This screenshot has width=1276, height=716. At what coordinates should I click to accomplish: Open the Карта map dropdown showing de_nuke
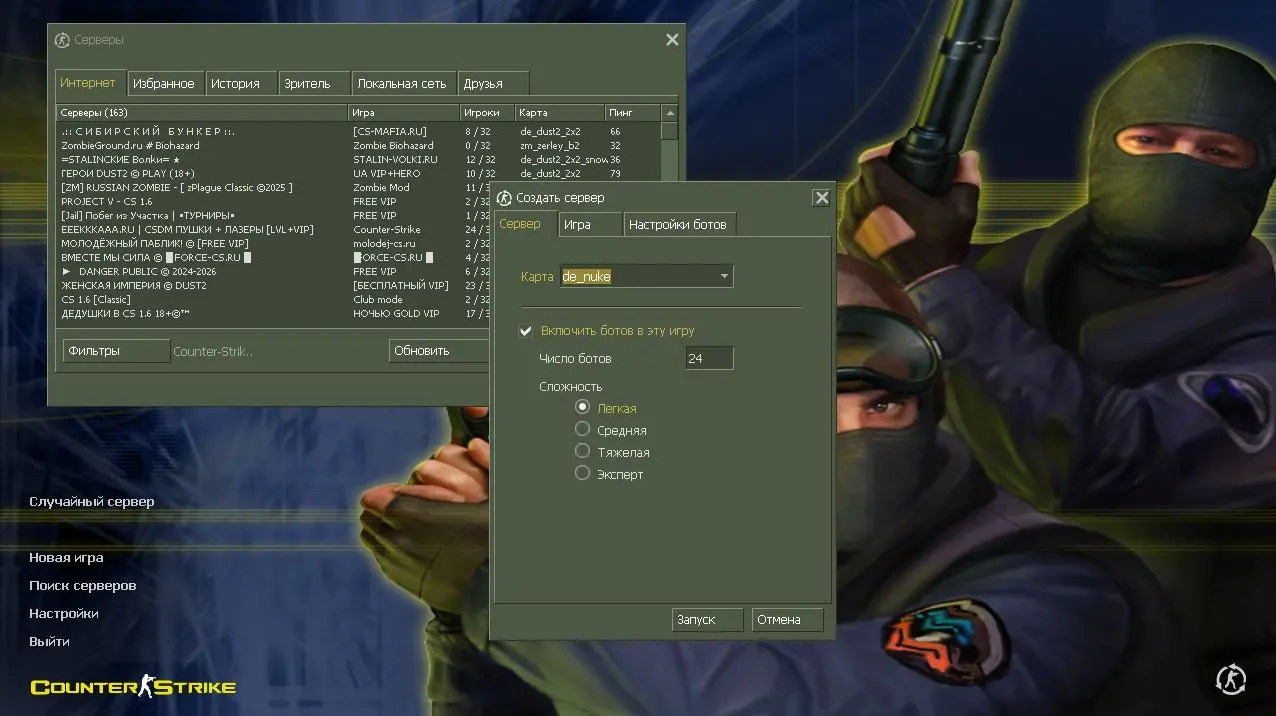(647, 277)
